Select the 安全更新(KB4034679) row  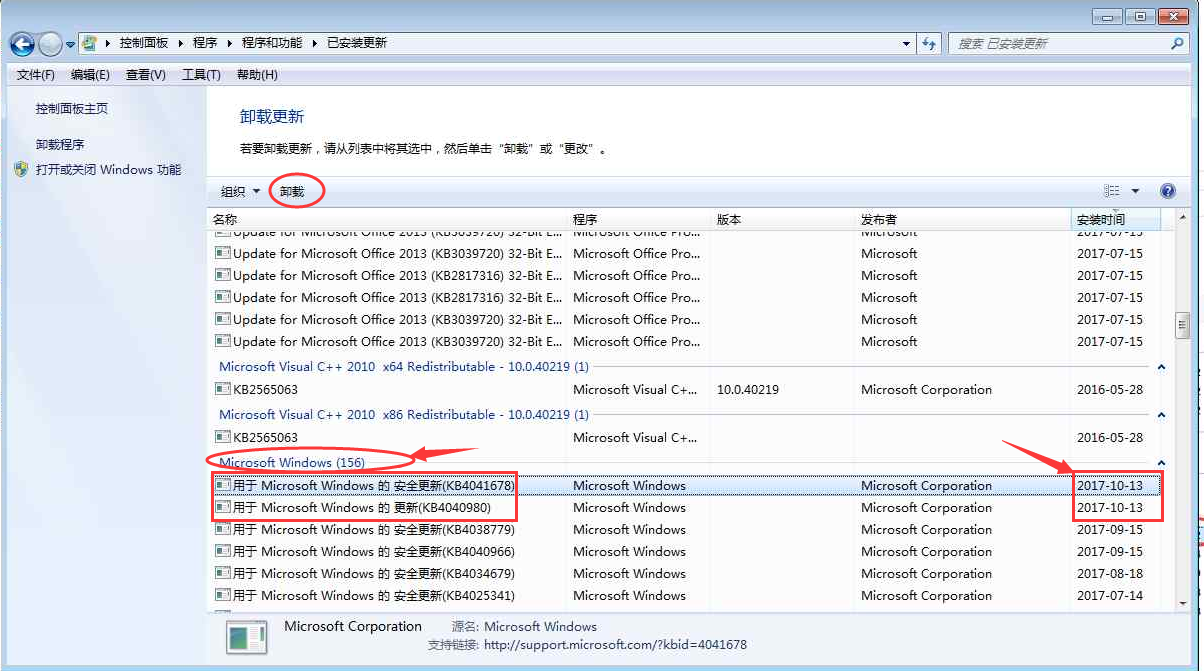click(x=687, y=573)
